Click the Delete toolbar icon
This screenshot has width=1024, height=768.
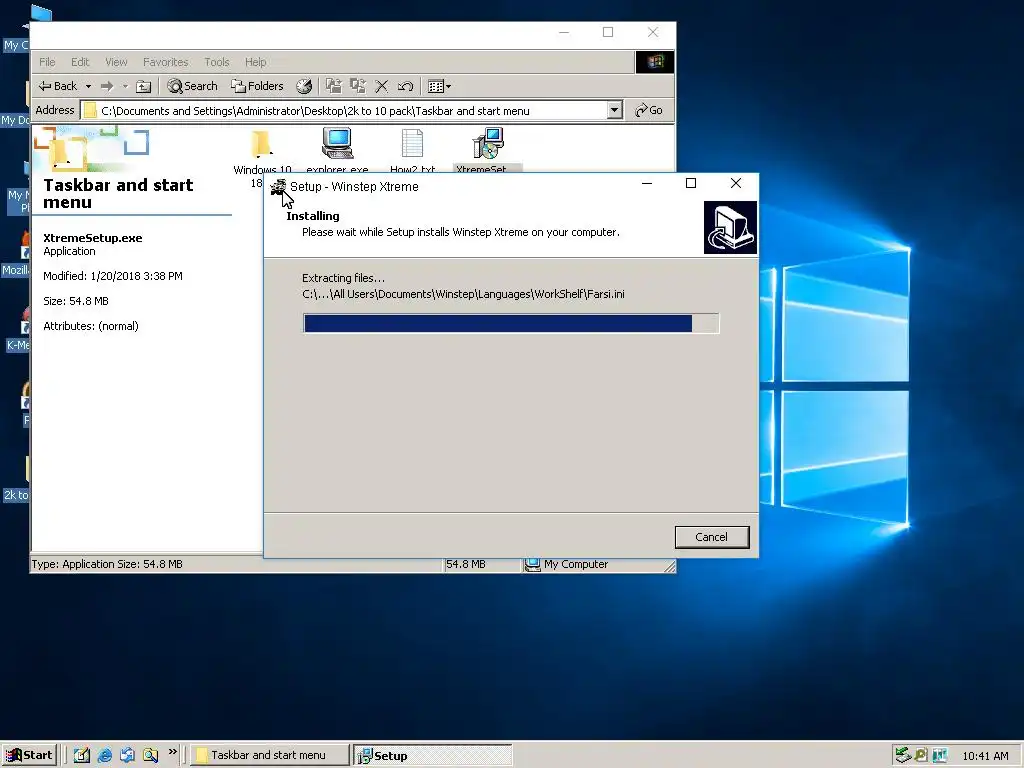pos(382,86)
